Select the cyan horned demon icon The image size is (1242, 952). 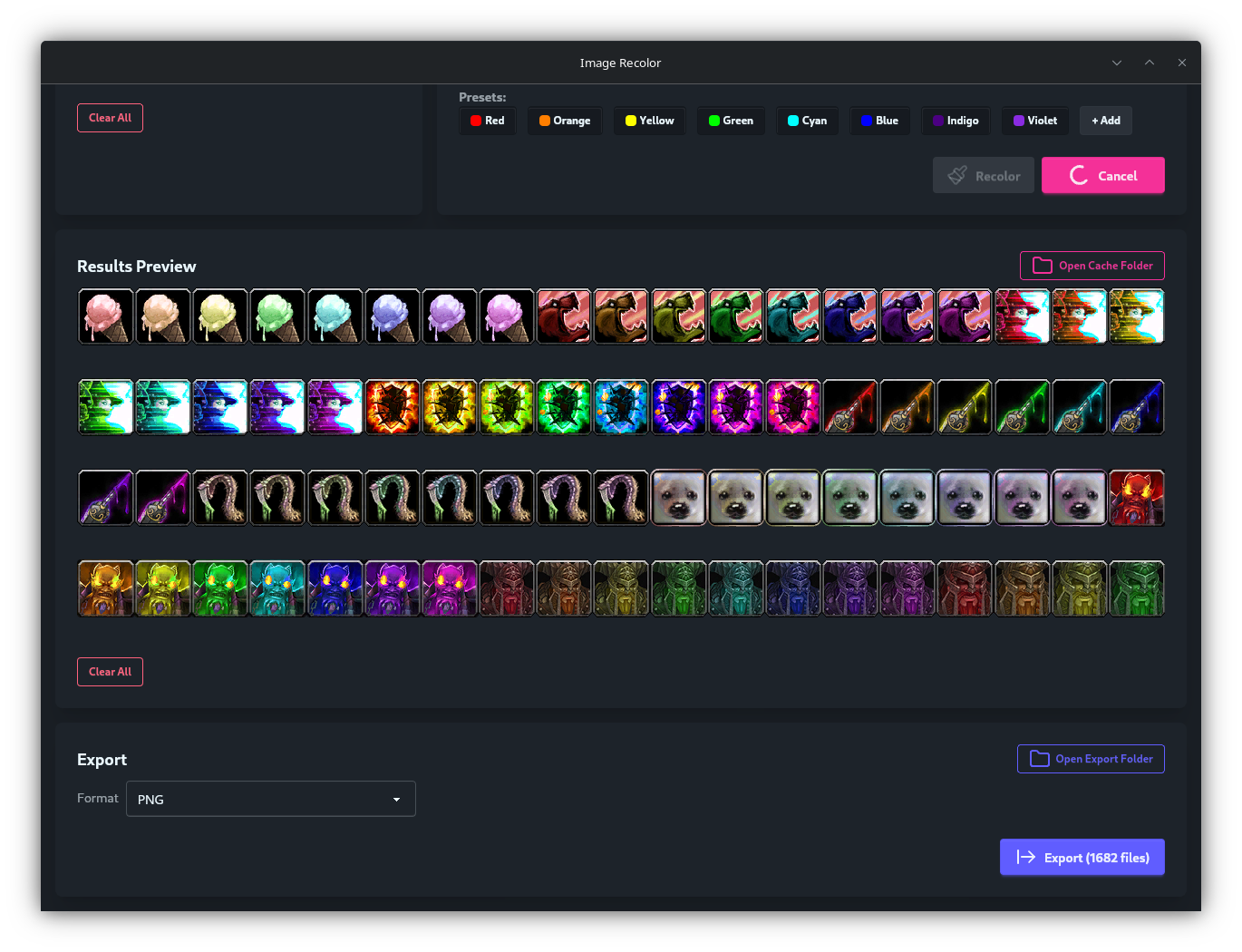coord(277,588)
